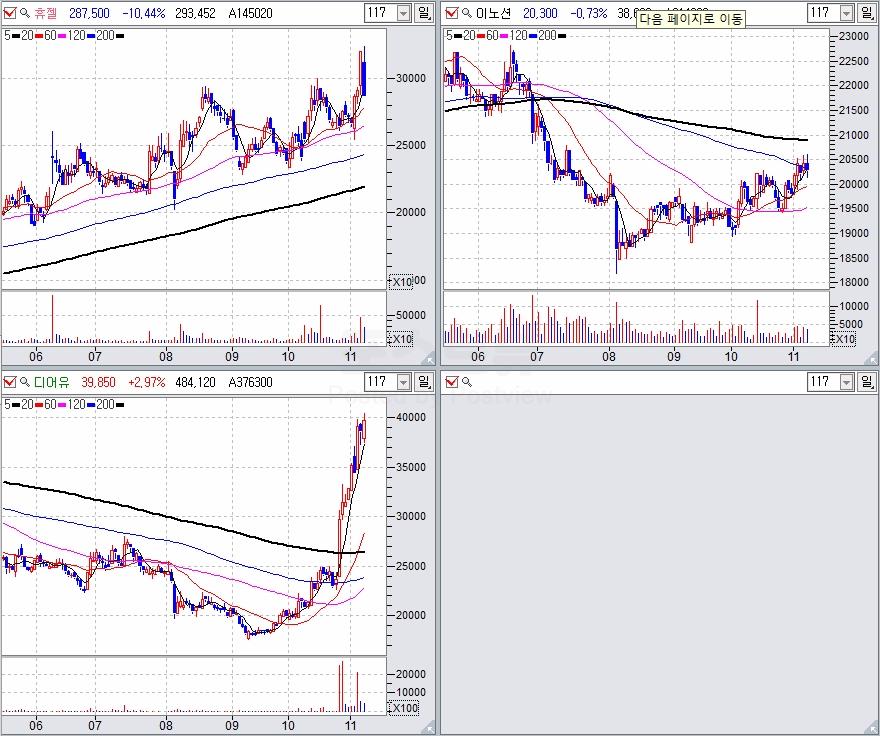This screenshot has height=736, width=880.
Task: Click the 일 period button on 휴젤 chart
Action: point(426,13)
